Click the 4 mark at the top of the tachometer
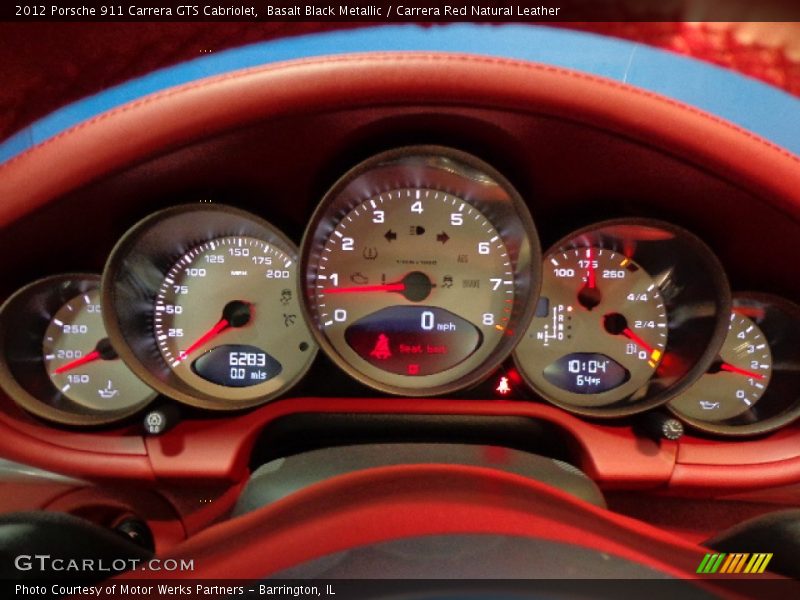This screenshot has height=600, width=800. point(417,207)
